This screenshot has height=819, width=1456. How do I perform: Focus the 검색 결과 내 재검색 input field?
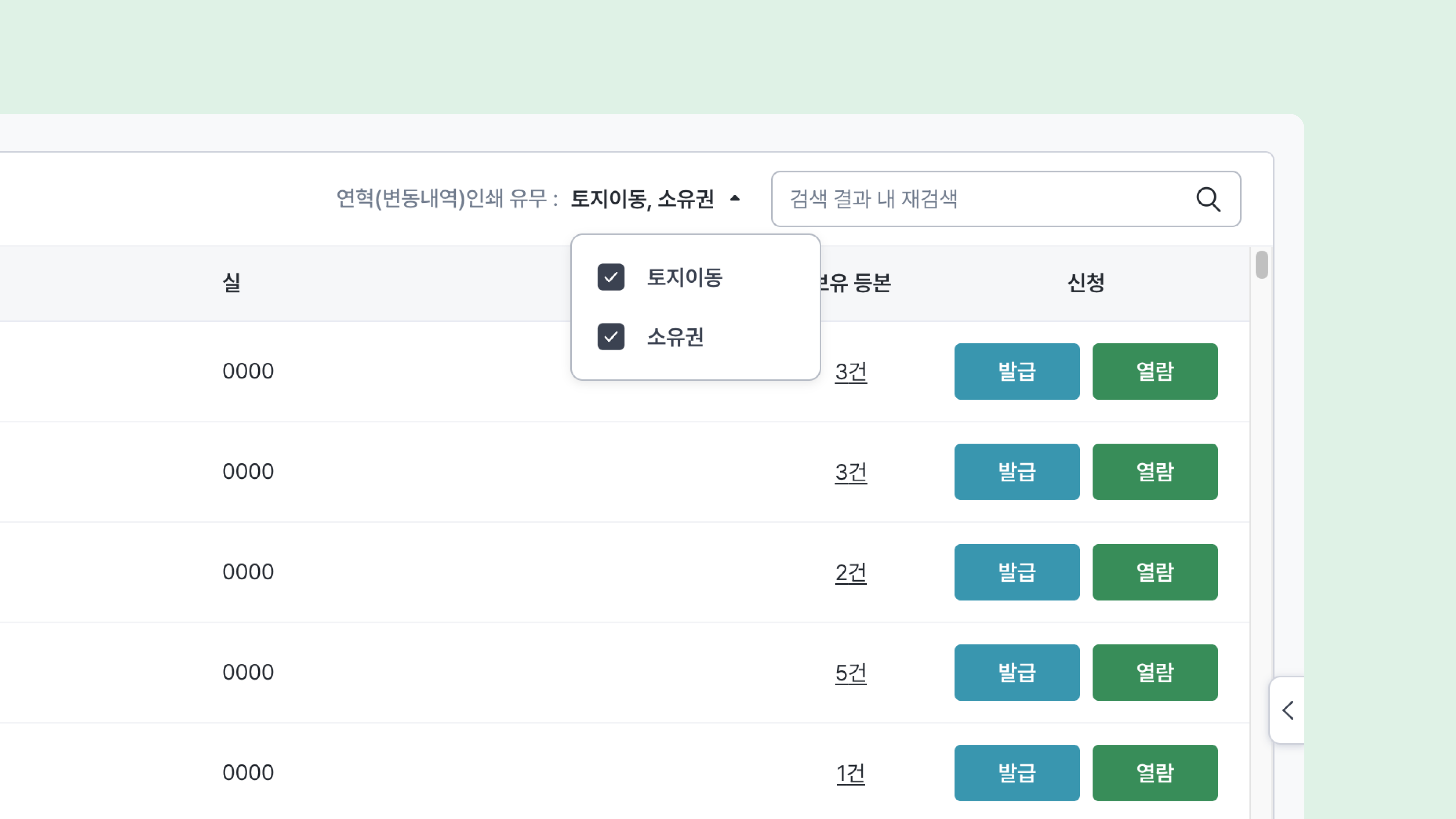click(x=984, y=199)
